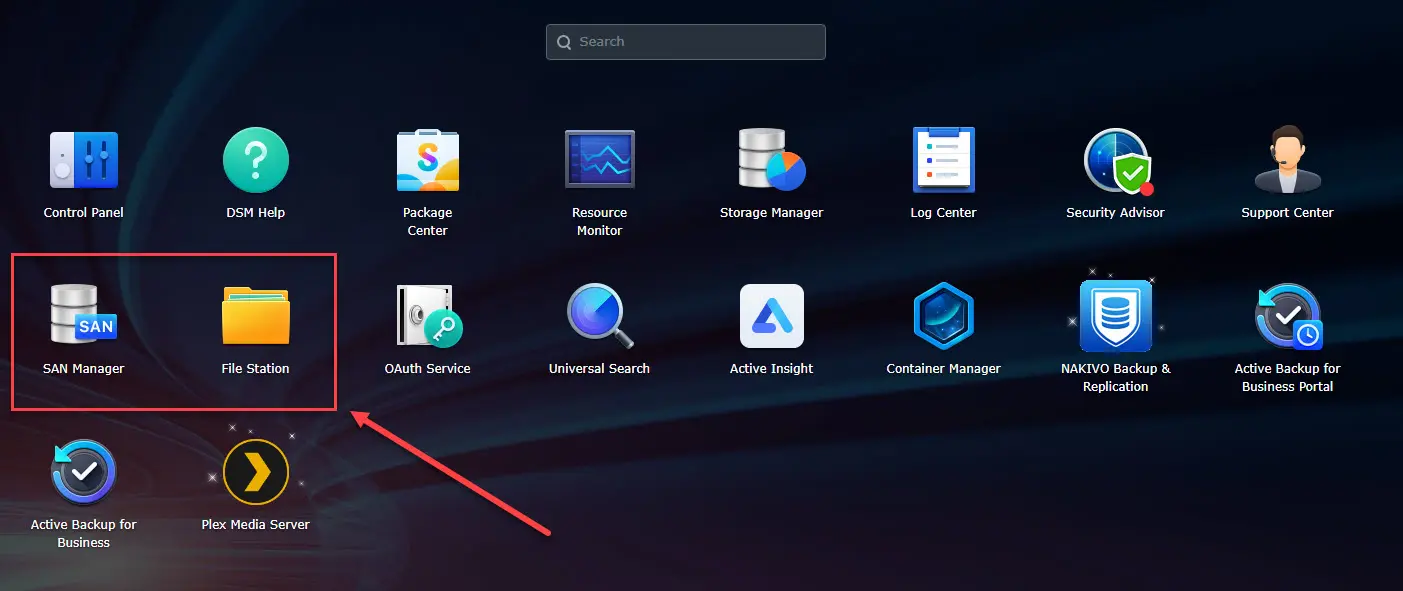Open the Control Panel app icon

[x=84, y=160]
